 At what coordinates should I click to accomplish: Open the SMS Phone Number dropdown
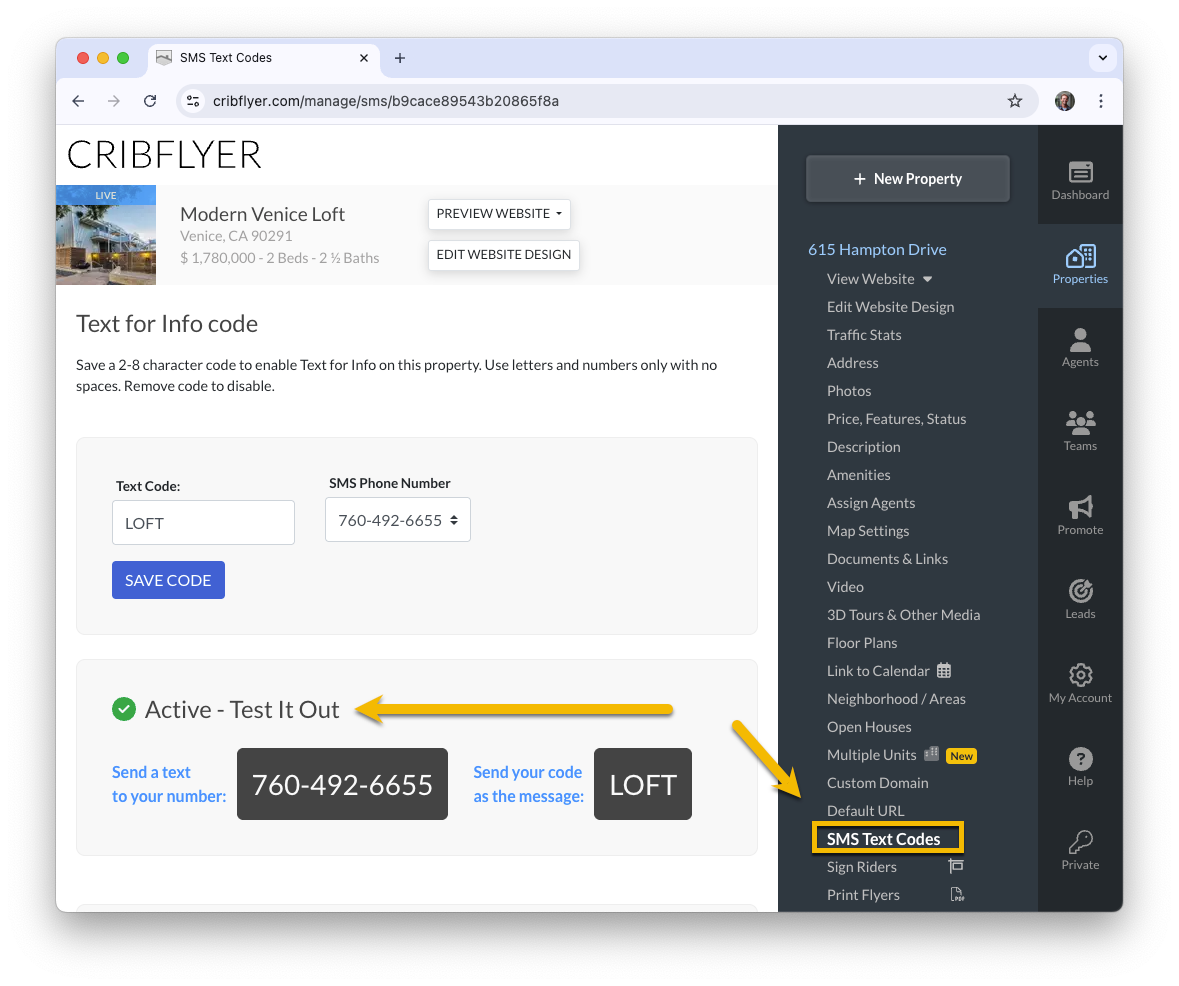tap(398, 520)
